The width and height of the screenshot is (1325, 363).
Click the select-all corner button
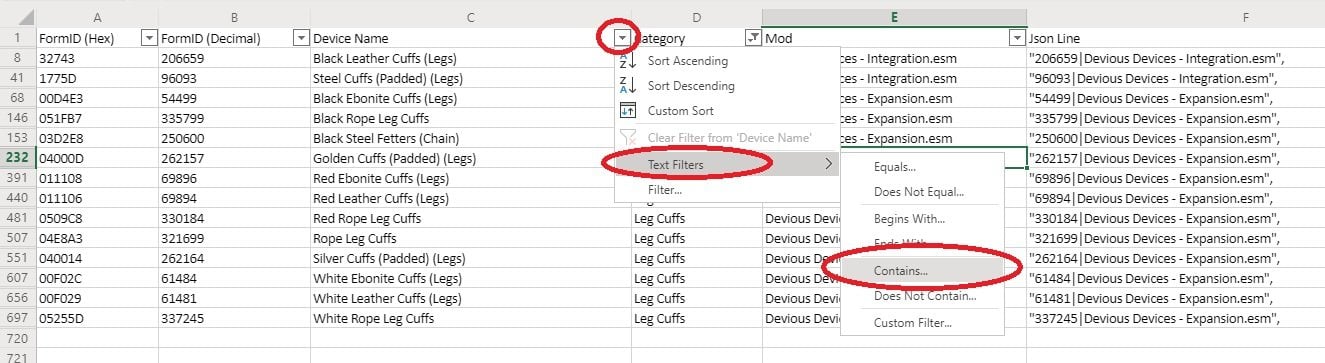point(18,18)
